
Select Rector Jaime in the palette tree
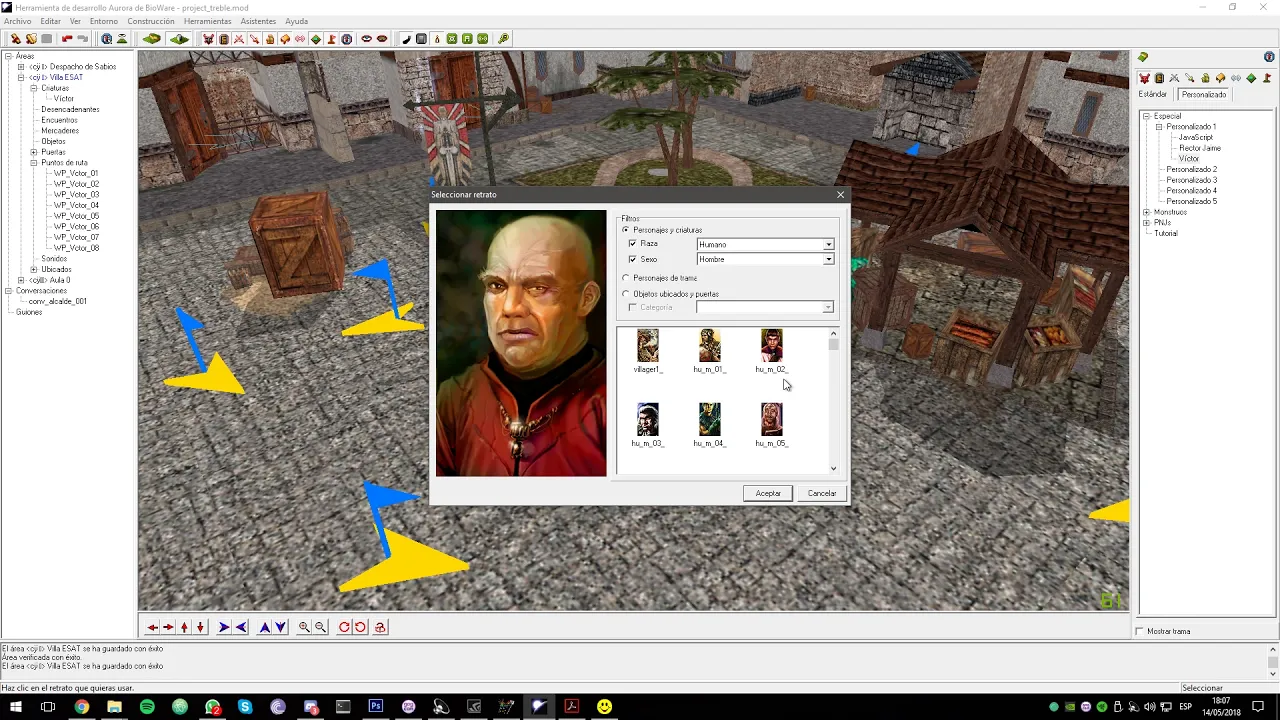[1200, 148]
